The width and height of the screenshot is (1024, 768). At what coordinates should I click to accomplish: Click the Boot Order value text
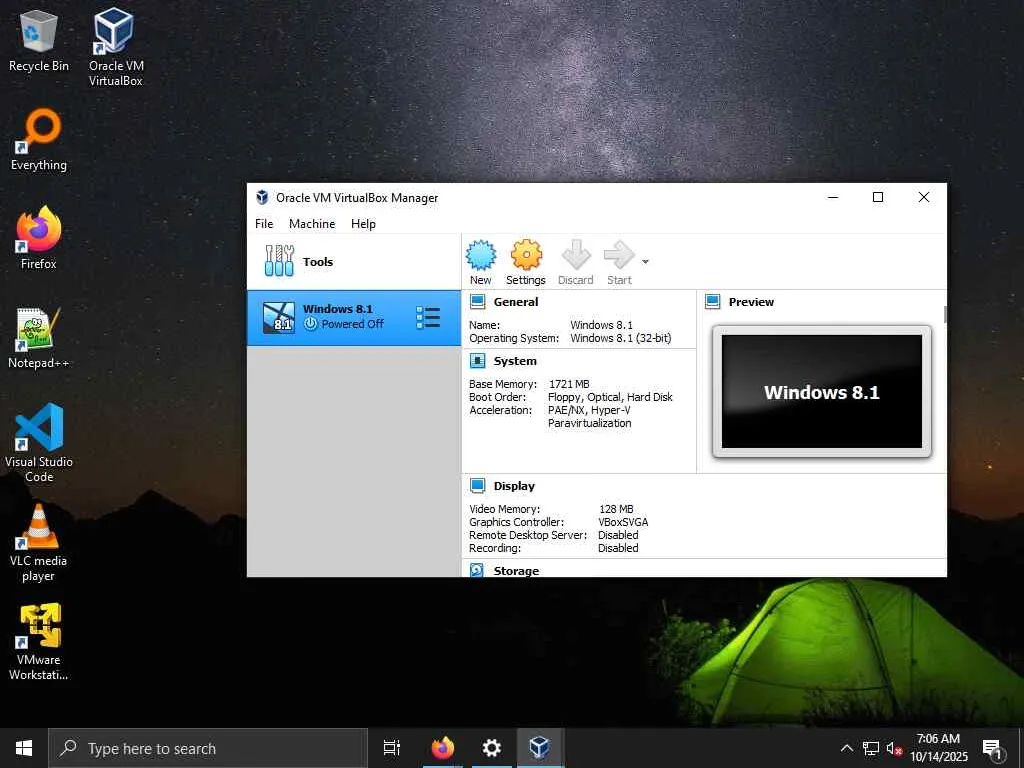pyautogui.click(x=610, y=397)
